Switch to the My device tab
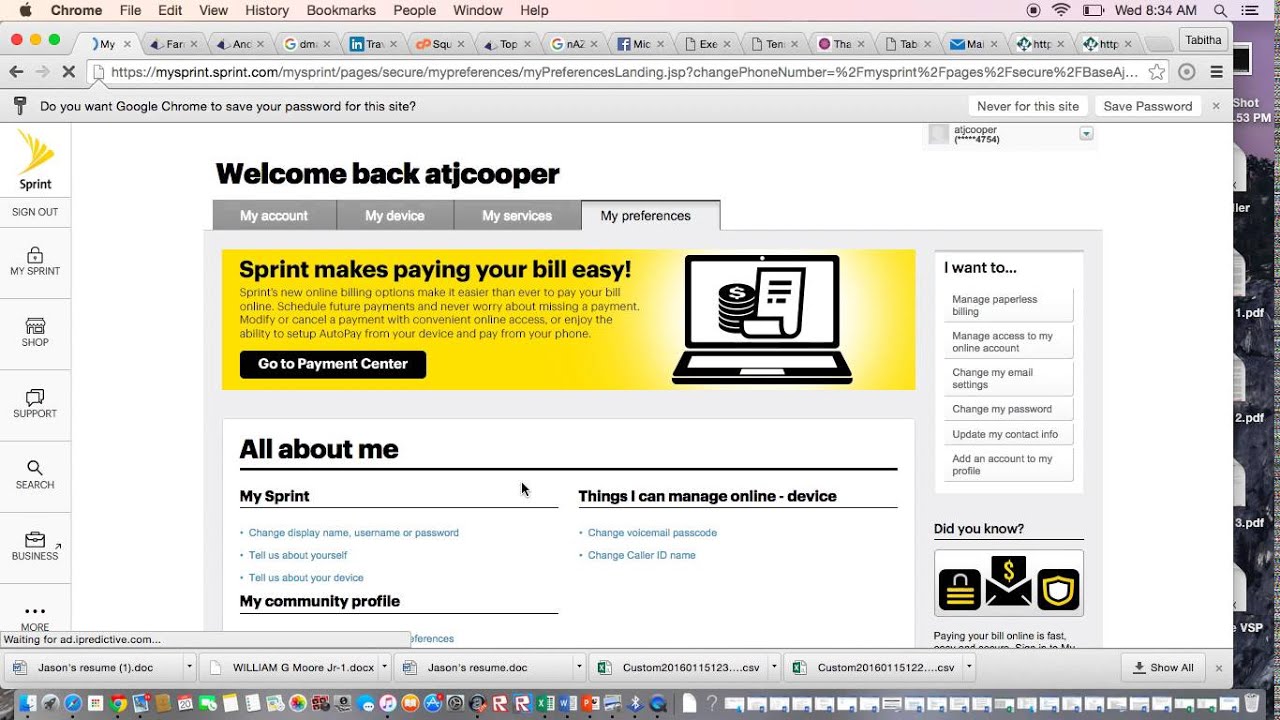The image size is (1280, 720). pyautogui.click(x=395, y=215)
